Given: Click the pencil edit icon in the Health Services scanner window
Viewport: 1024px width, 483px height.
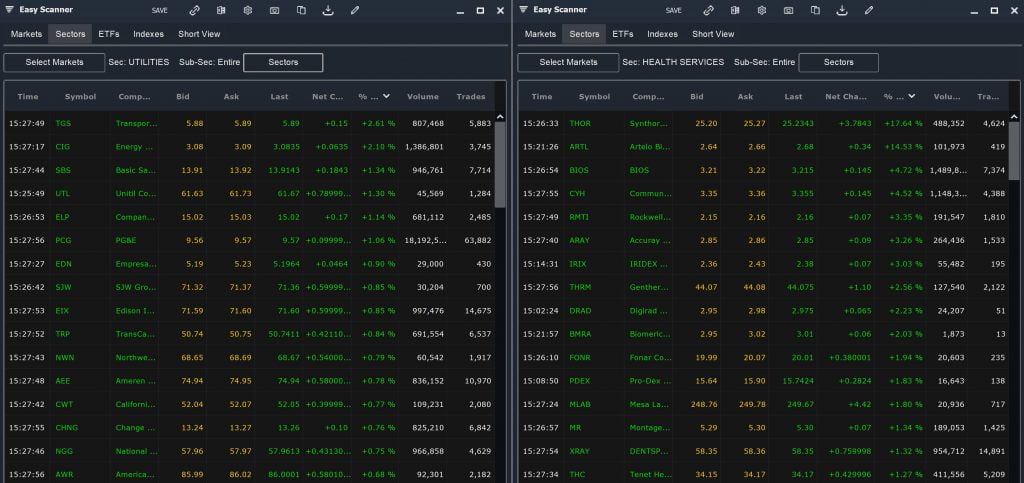Looking at the screenshot, I should click(x=869, y=10).
